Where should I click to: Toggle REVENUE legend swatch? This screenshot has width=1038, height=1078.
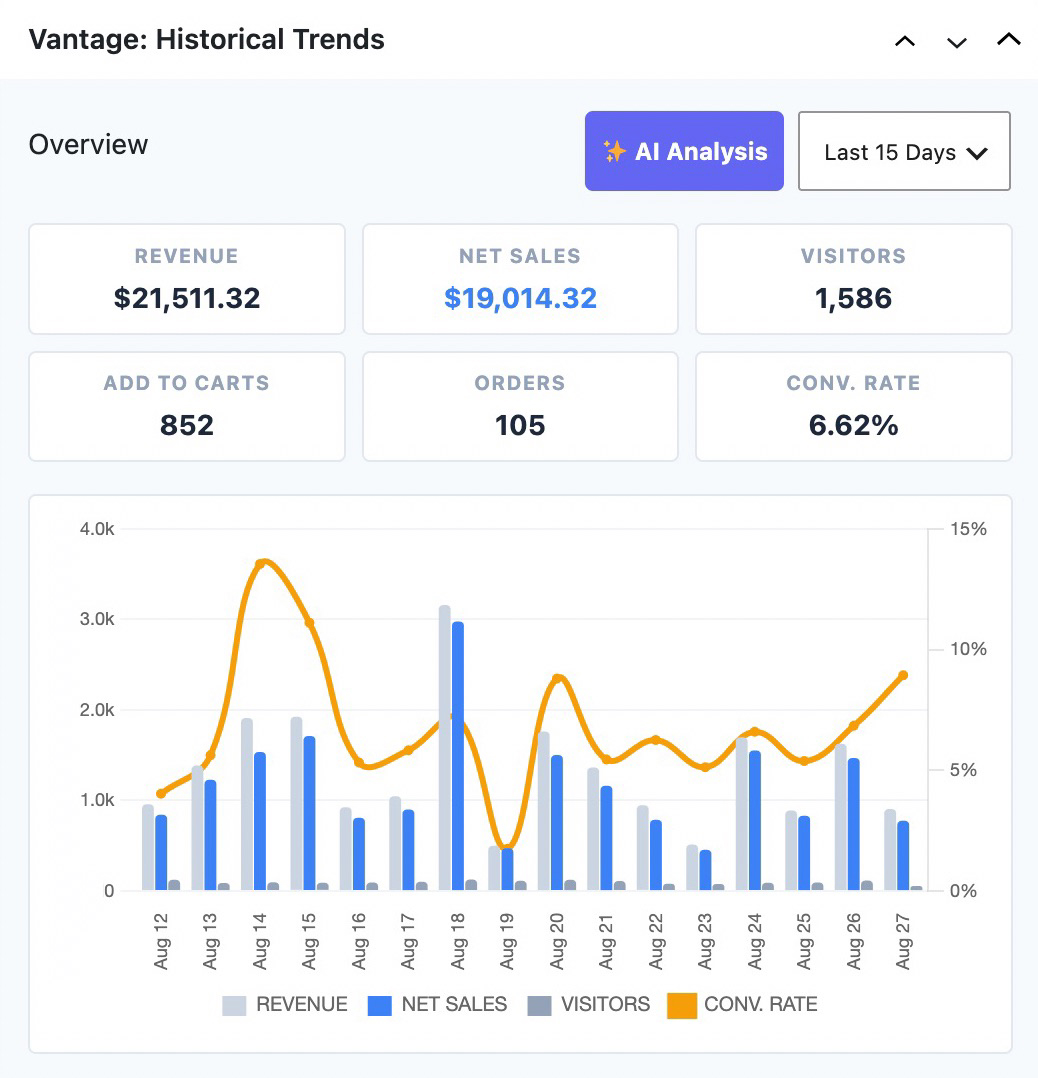click(x=234, y=1005)
